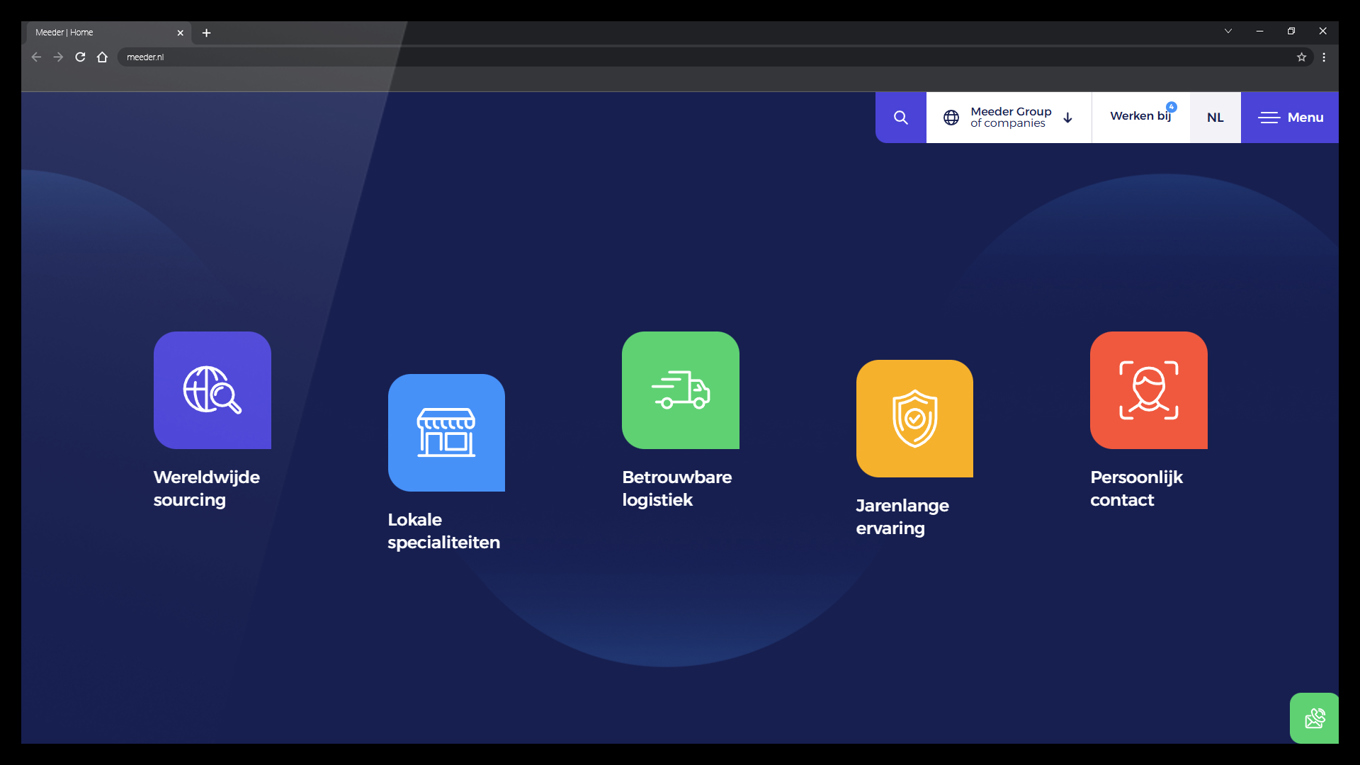
Task: Click the search magnifier icon in header
Action: point(900,118)
